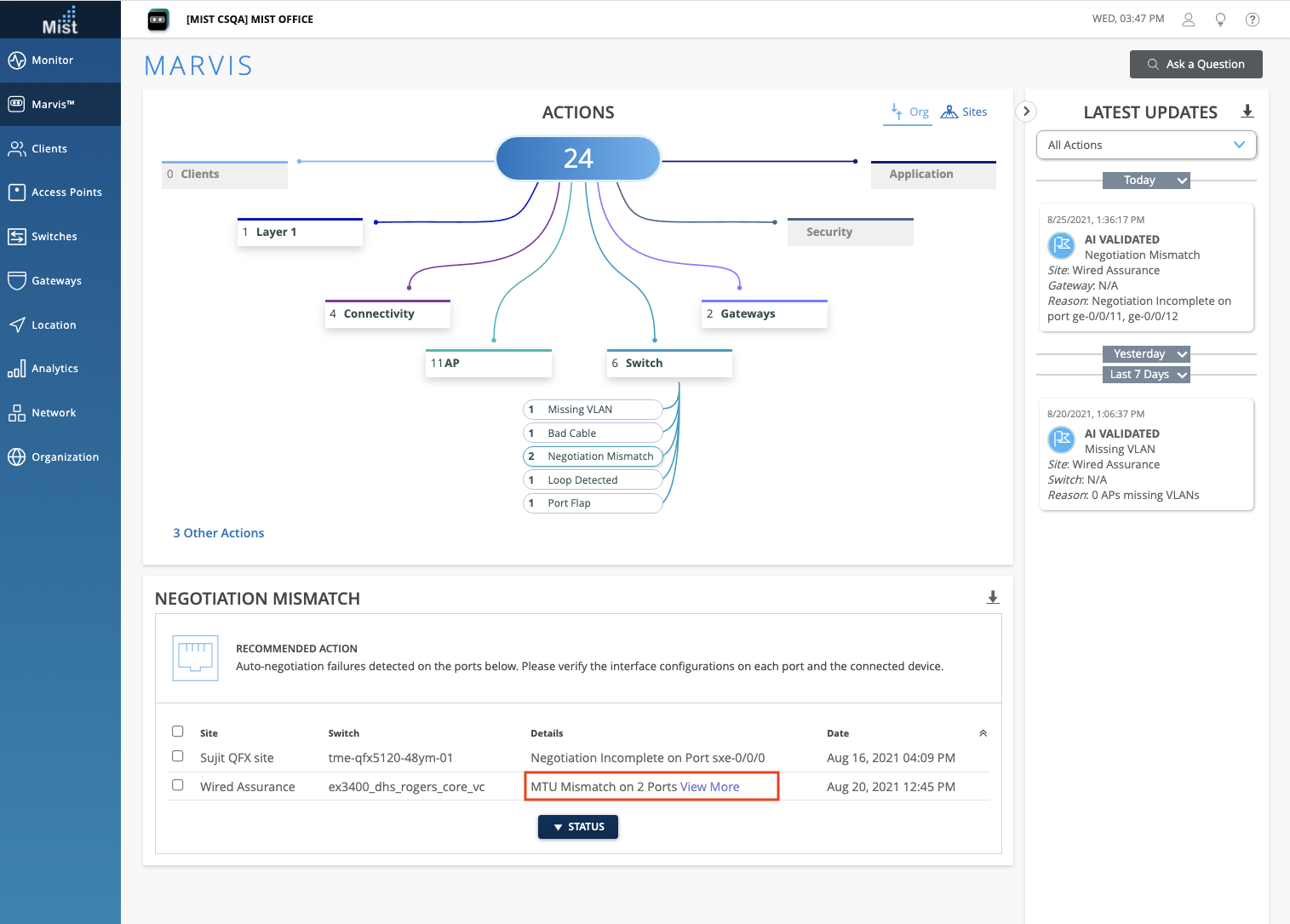The height and width of the screenshot is (924, 1290).
Task: Check the Sujit QFX site row checkbox
Action: coord(178,756)
